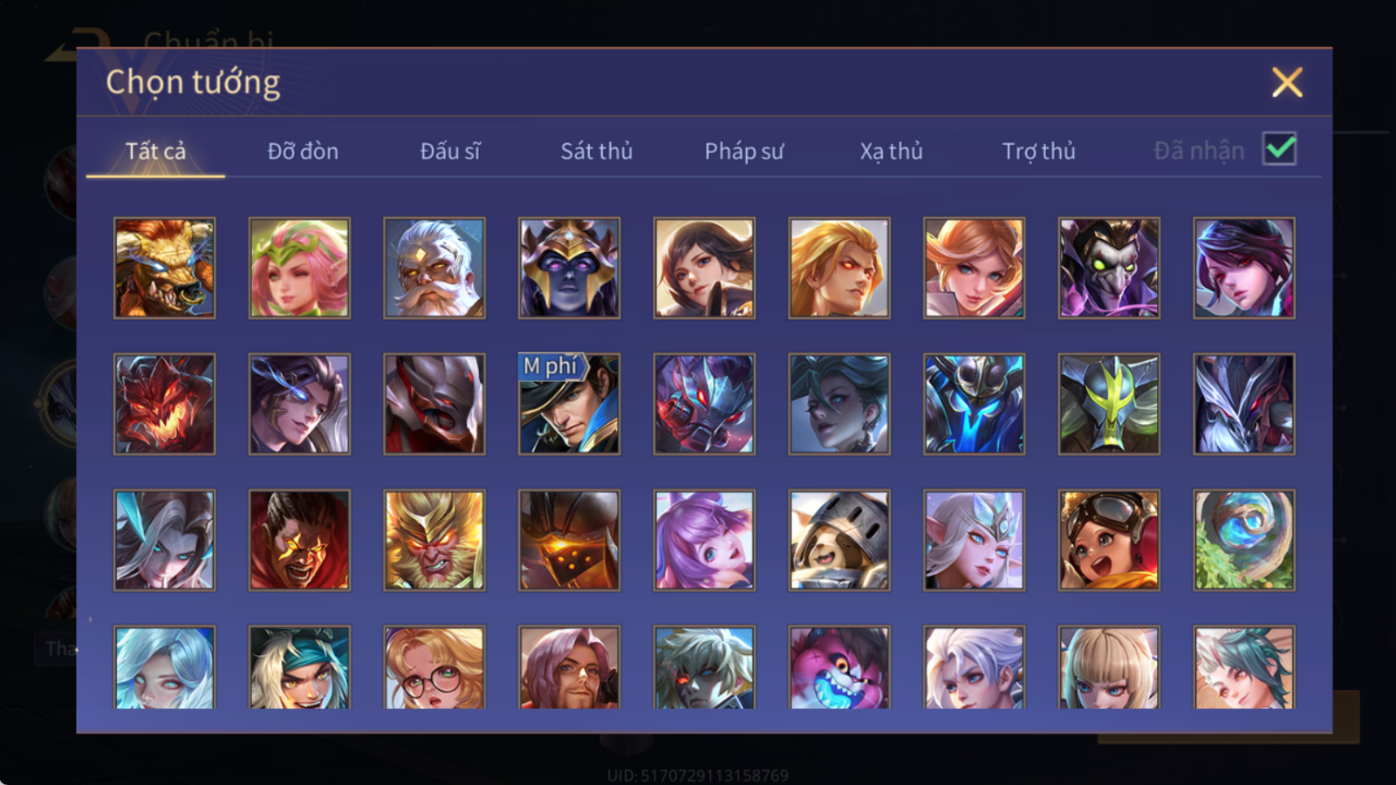Choose the white-bearded old man hero

(x=434, y=268)
